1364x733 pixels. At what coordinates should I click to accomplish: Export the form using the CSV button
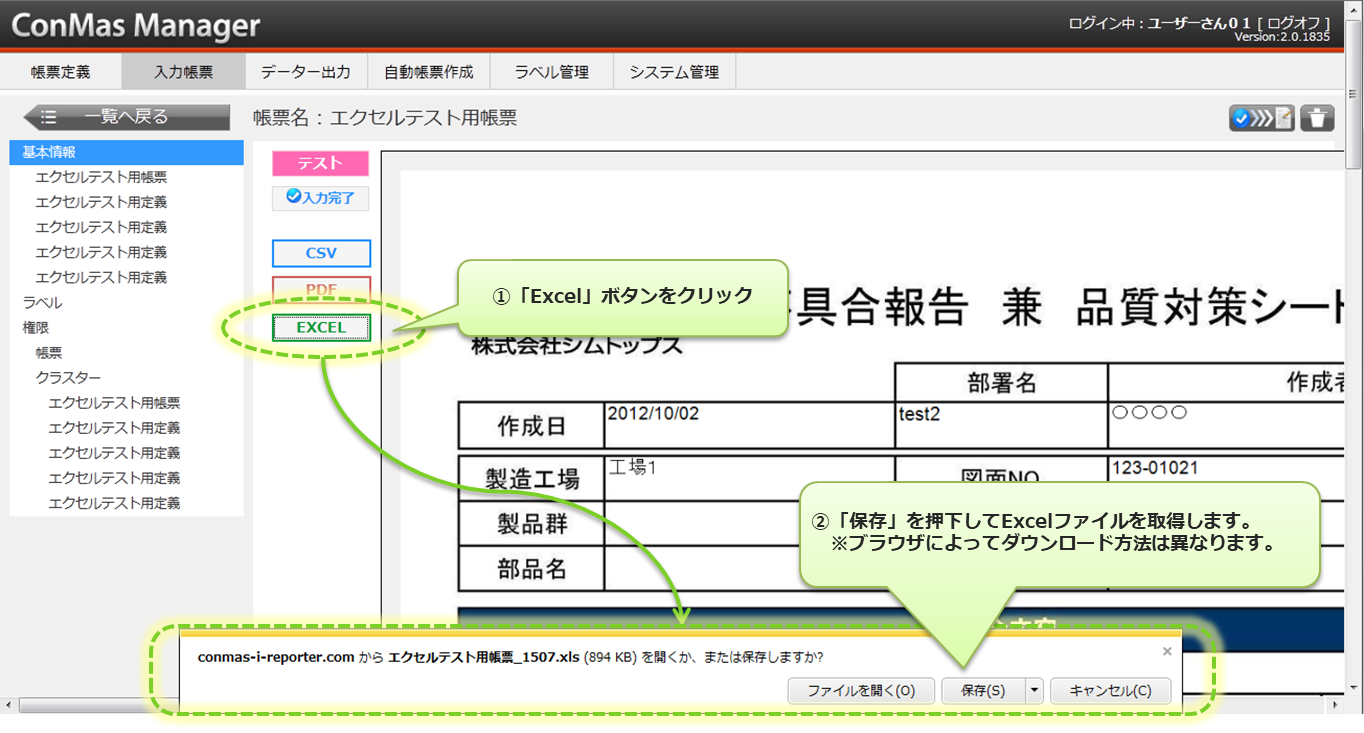point(321,253)
